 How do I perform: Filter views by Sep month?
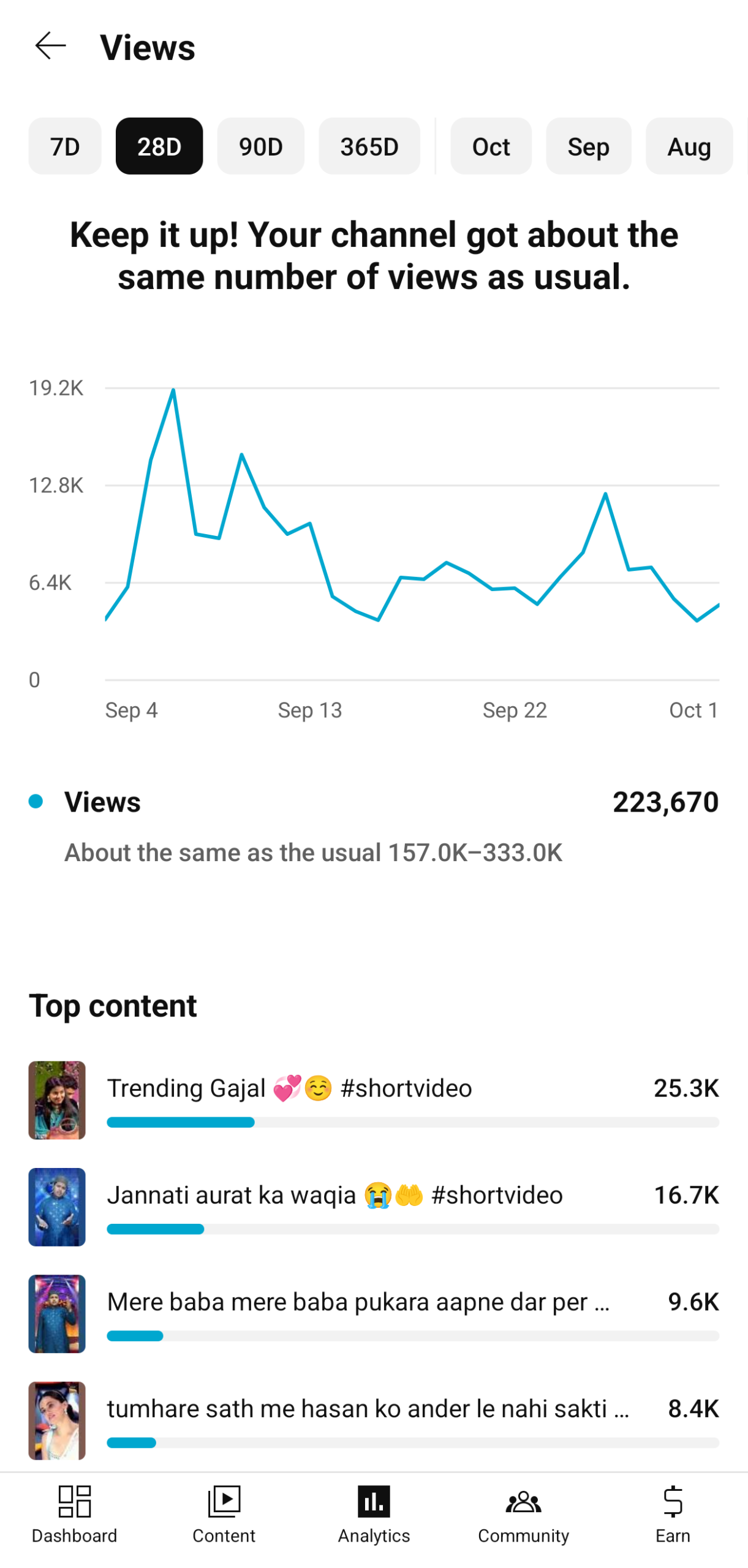point(588,146)
